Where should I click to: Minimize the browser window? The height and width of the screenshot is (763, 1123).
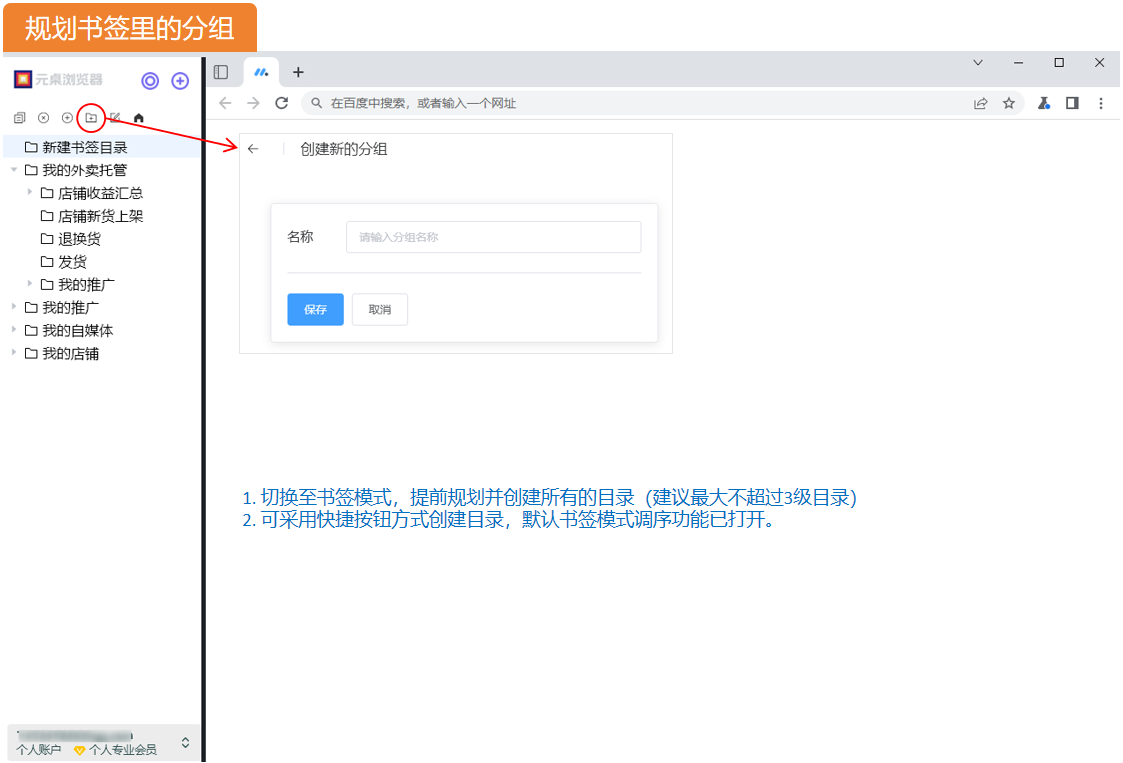(x=1018, y=63)
